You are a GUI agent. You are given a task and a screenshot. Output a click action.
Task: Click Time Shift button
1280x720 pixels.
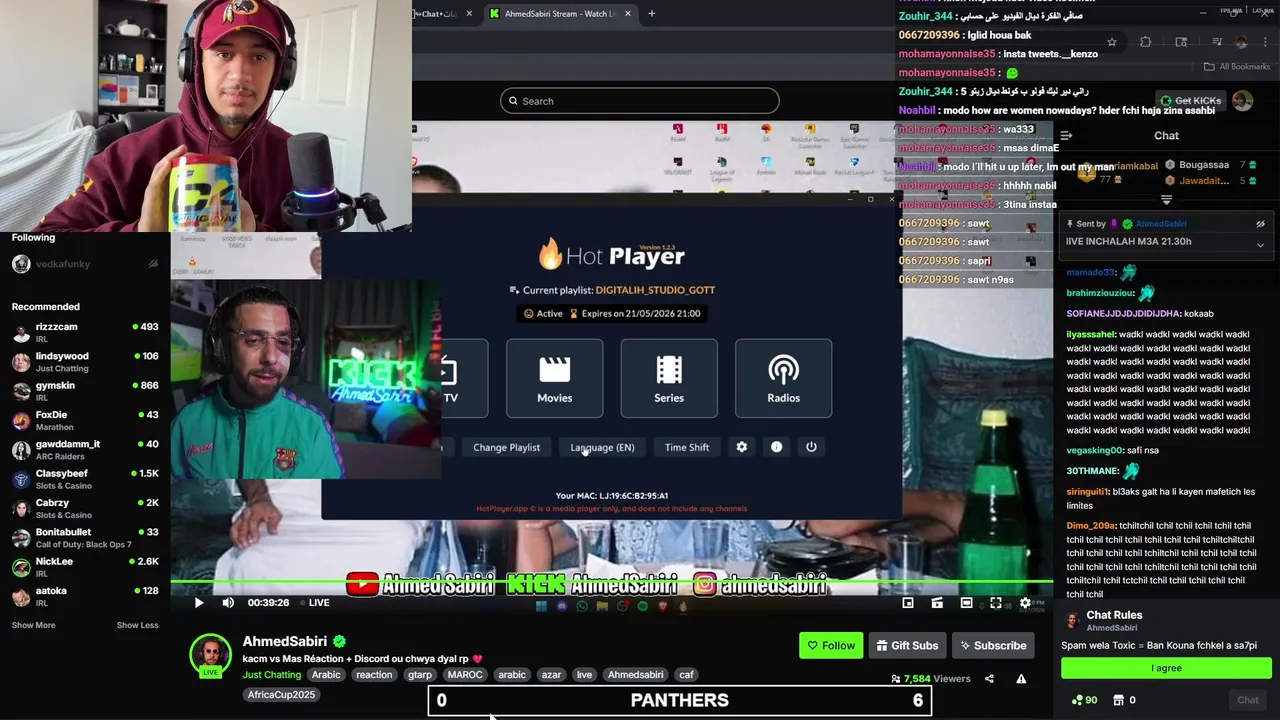point(687,447)
